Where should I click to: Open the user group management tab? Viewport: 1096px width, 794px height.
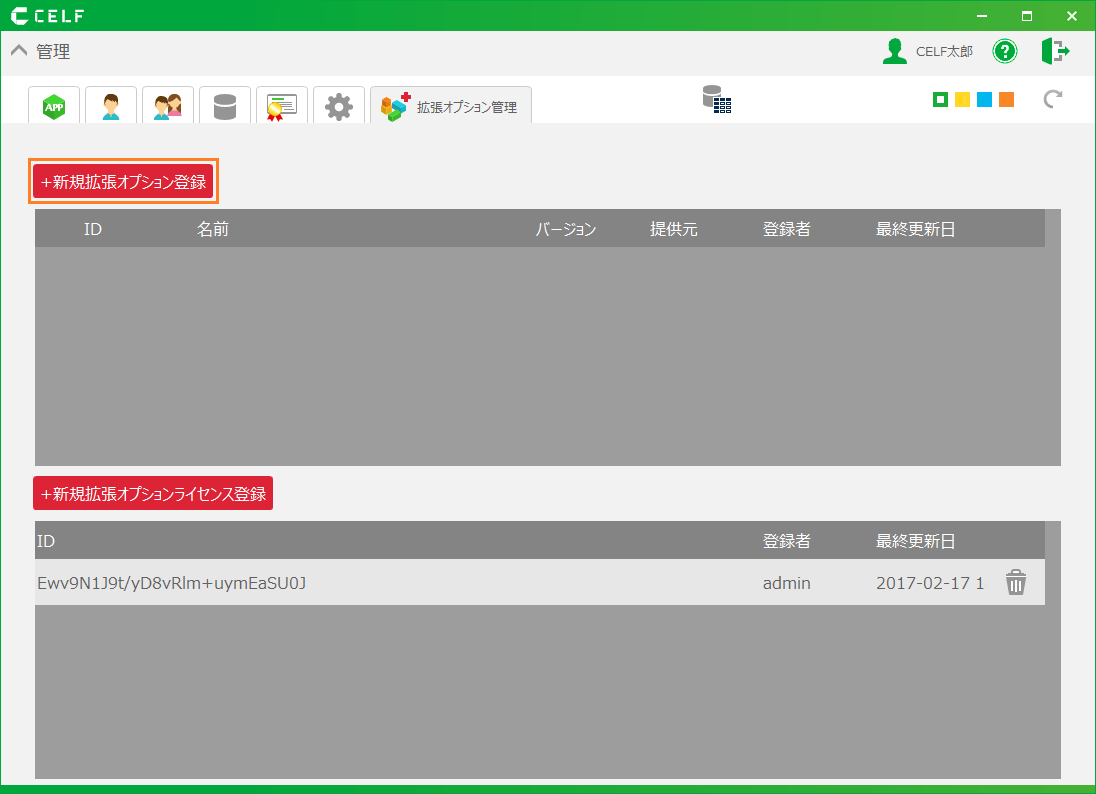click(168, 106)
